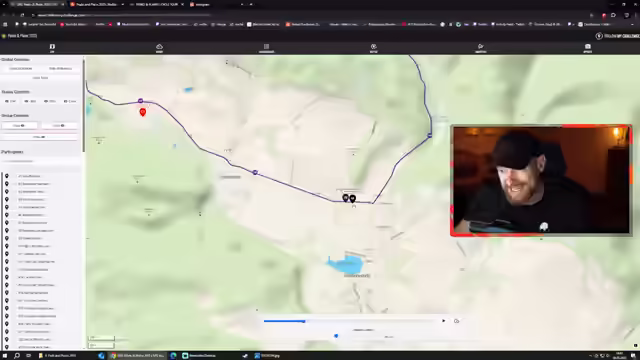Click the purple checkpoint marker near the webcam overlay
Image resolution: width=640 pixels, height=360 pixels.
(x=429, y=135)
